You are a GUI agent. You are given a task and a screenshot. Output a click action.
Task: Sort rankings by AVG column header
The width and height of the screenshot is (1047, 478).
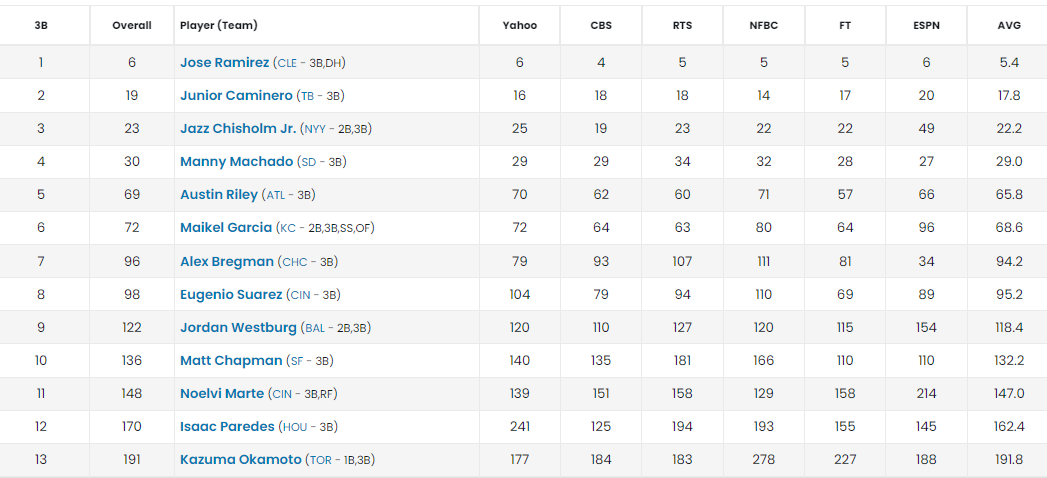point(1009,26)
